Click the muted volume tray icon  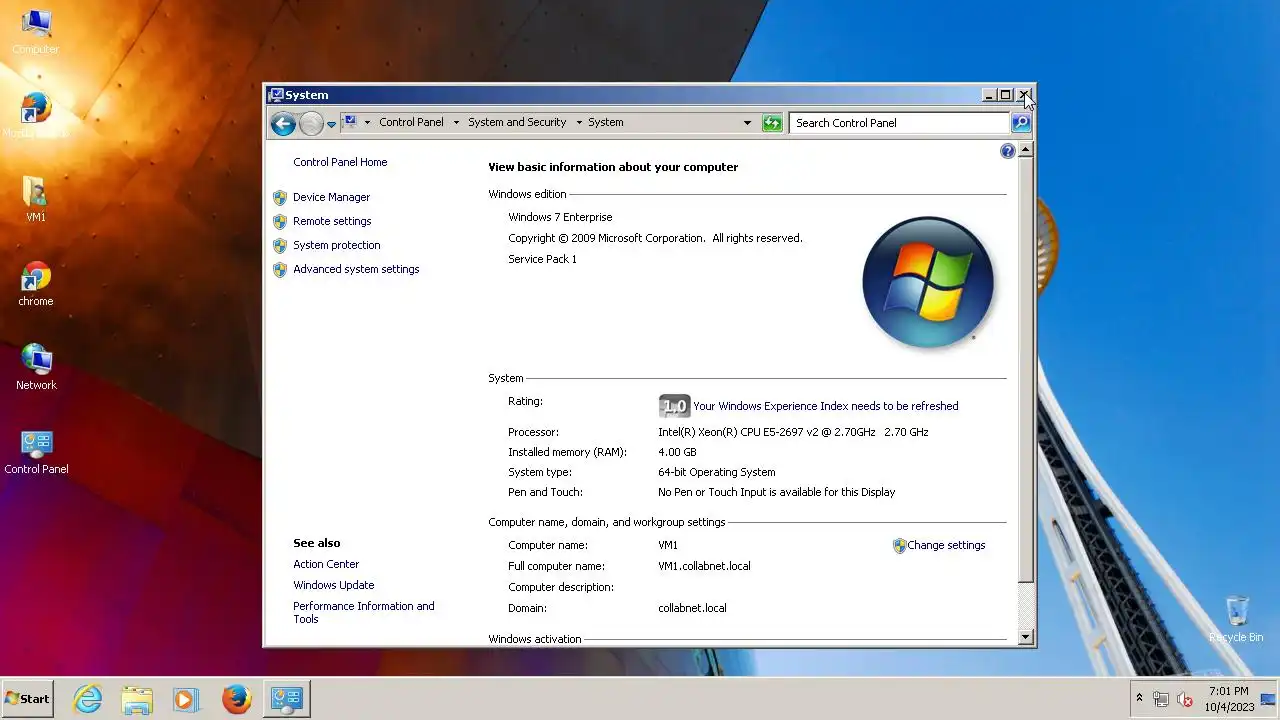pyautogui.click(x=1185, y=700)
